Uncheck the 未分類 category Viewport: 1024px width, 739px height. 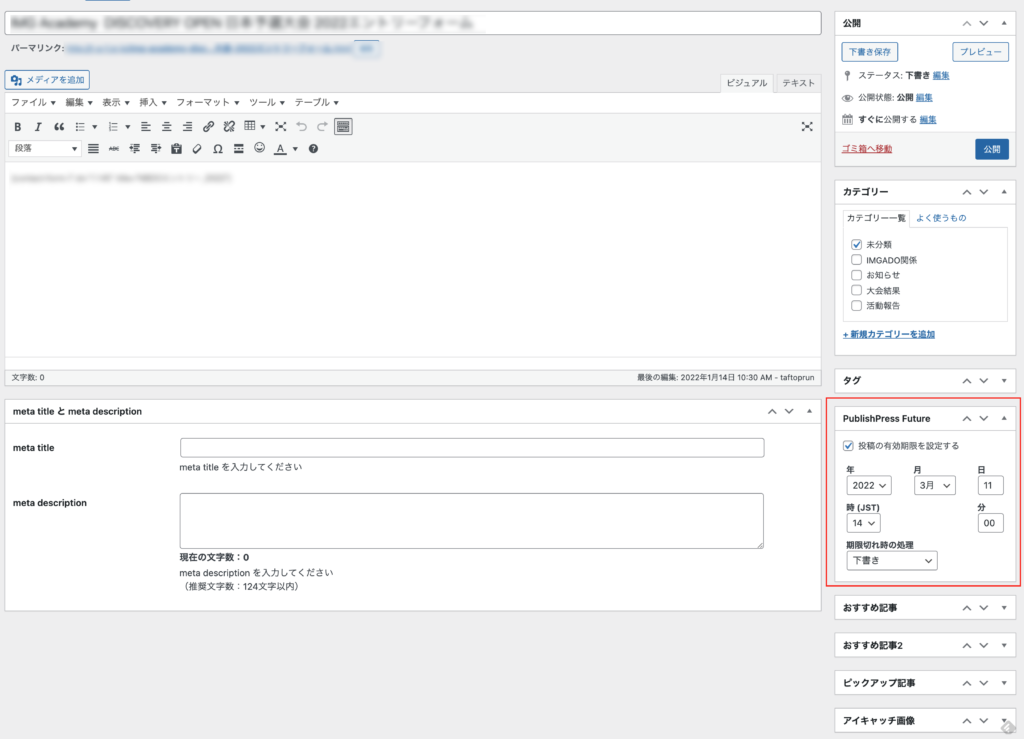click(x=856, y=244)
